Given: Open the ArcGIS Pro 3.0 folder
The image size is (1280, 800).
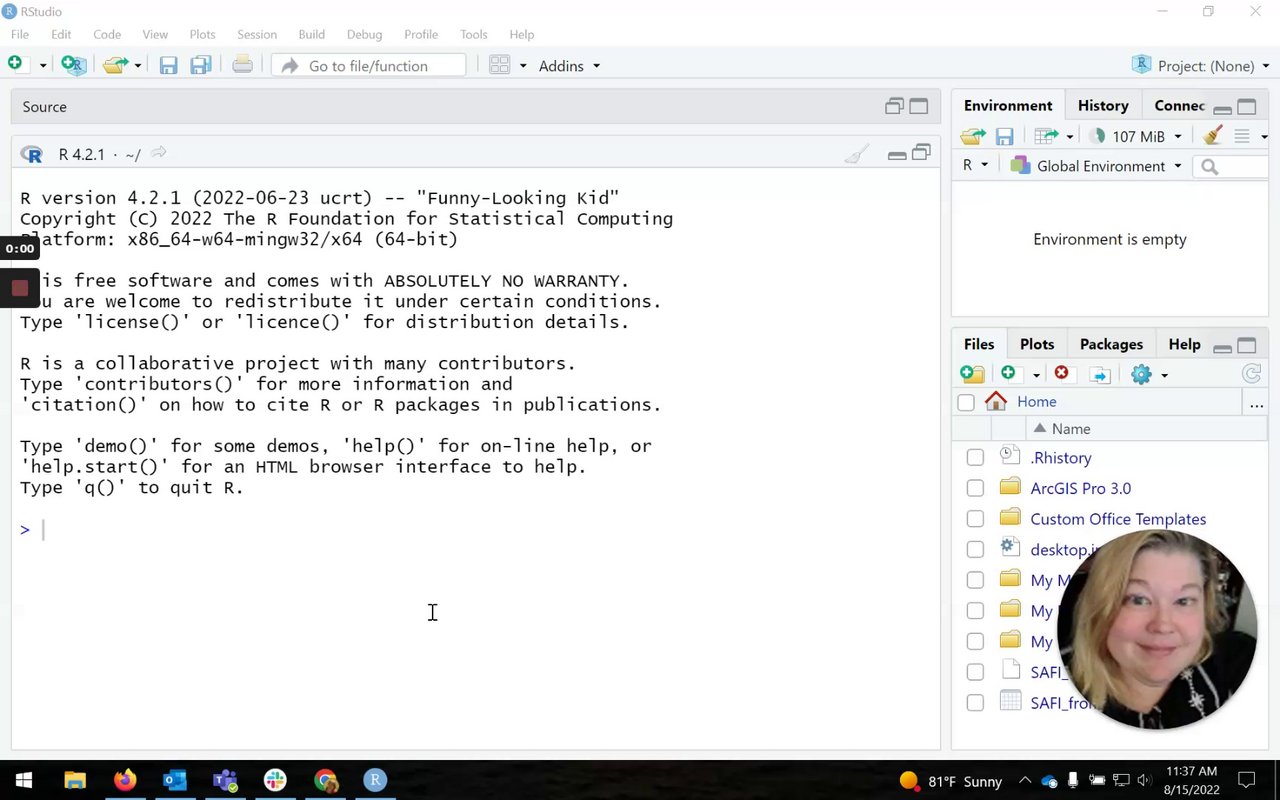Looking at the screenshot, I should (x=1081, y=488).
